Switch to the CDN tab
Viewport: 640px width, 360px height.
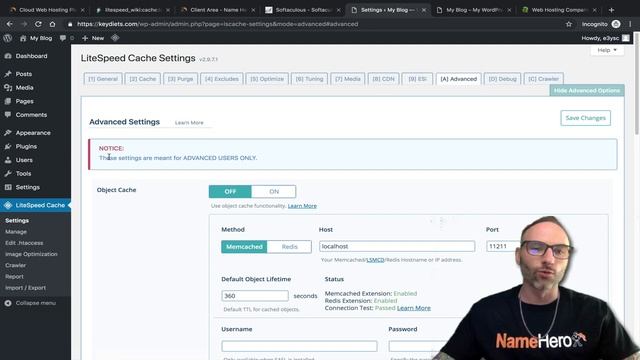coord(383,79)
